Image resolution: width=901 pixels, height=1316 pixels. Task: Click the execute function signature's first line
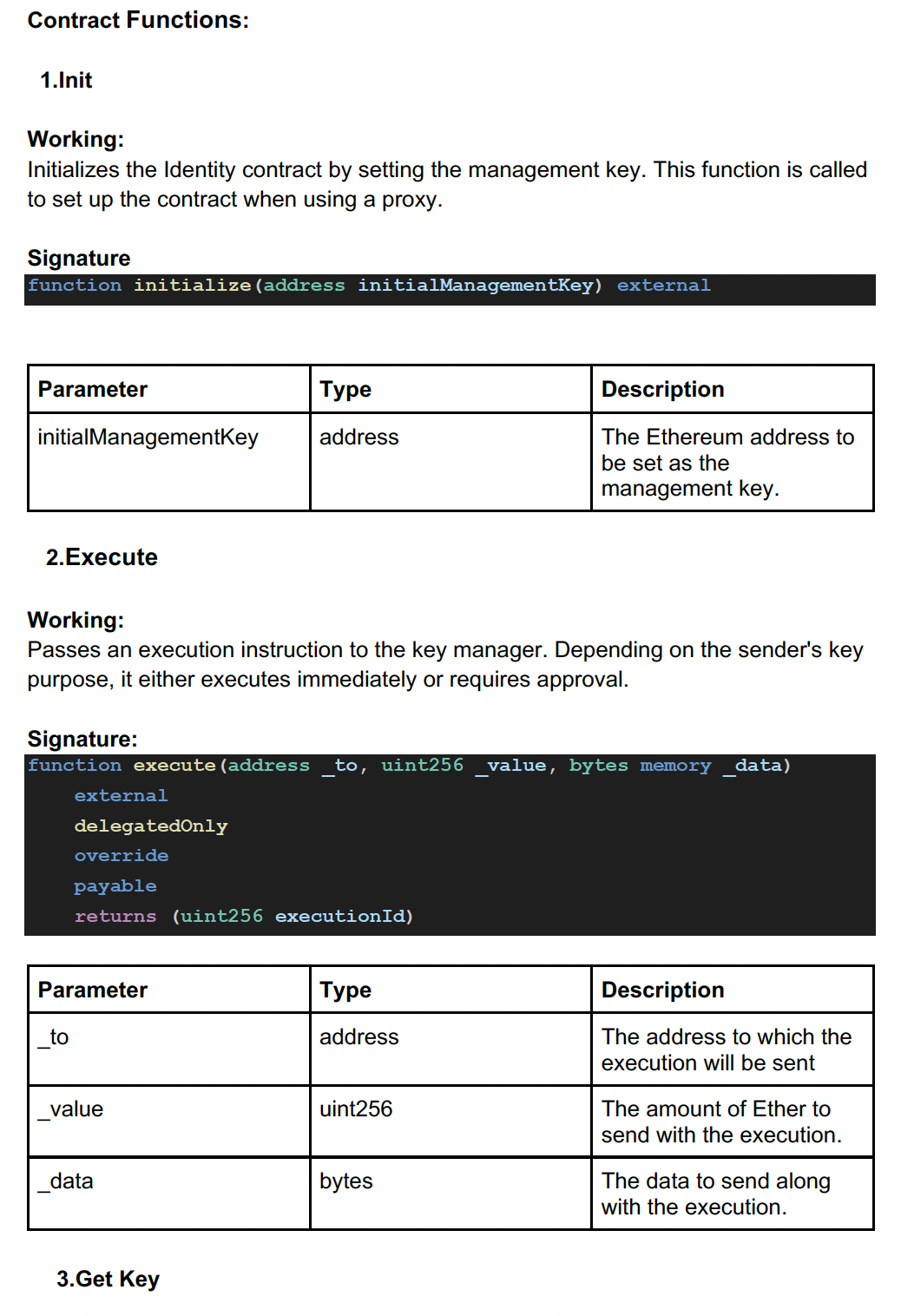[x=409, y=766]
